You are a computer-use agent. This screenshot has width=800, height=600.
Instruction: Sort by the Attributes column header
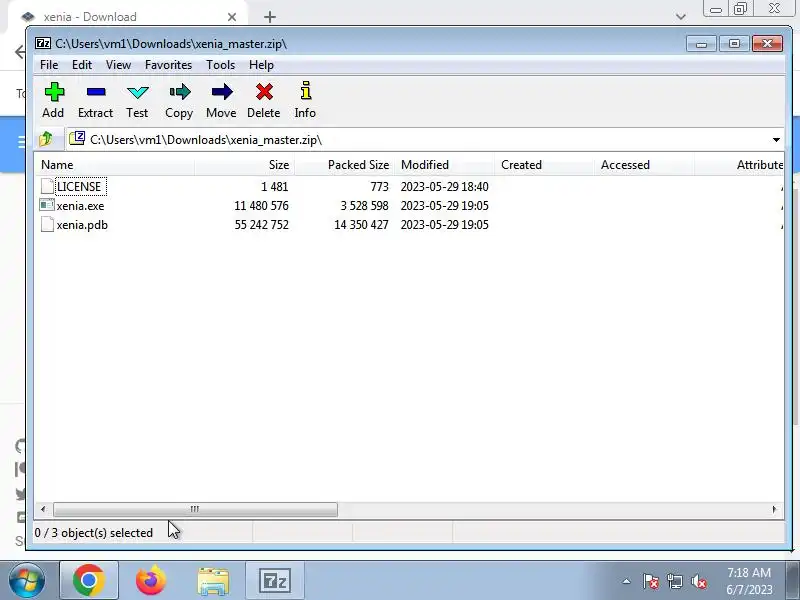coord(739,164)
